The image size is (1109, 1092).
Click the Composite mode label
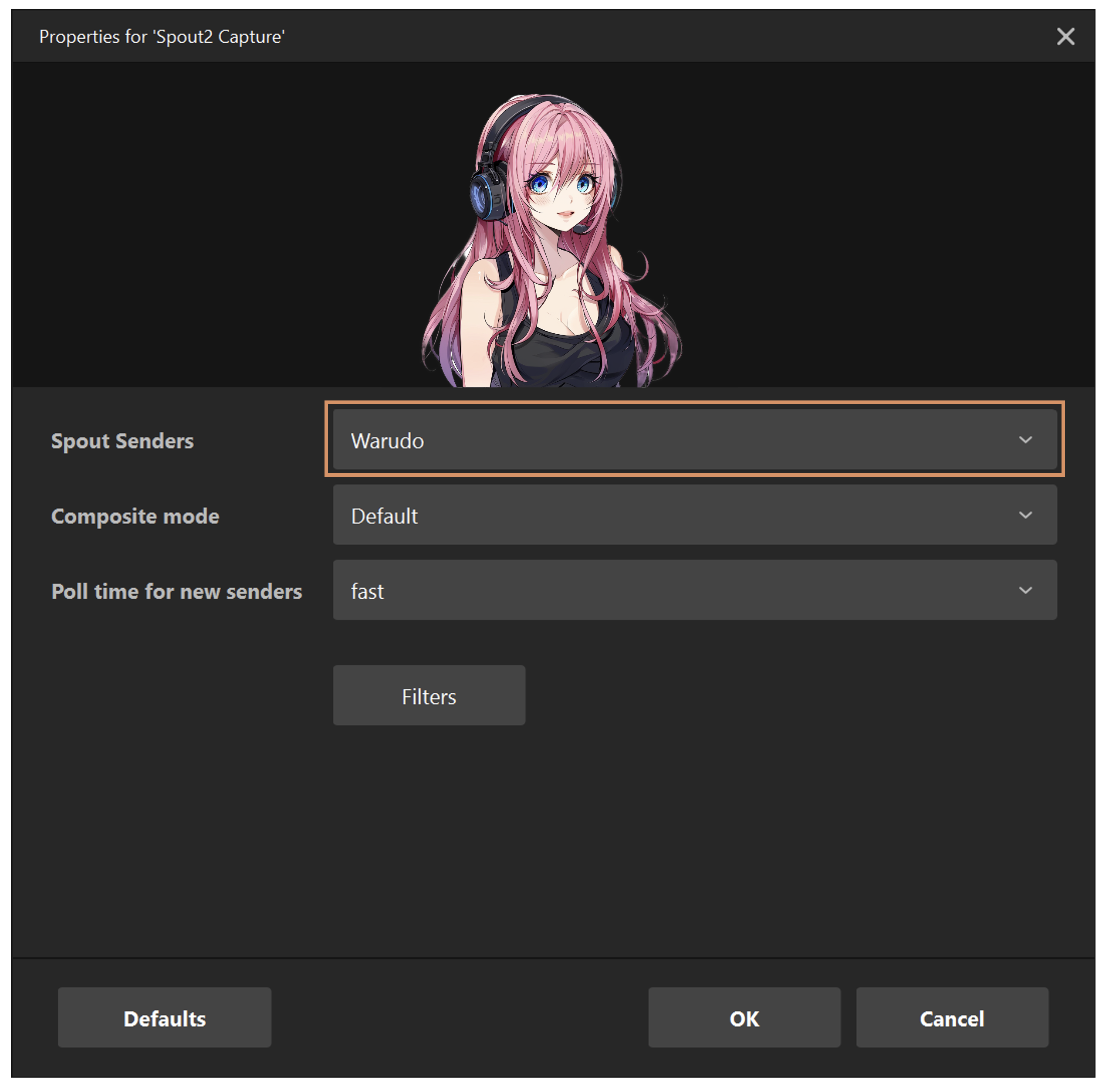[x=135, y=516]
